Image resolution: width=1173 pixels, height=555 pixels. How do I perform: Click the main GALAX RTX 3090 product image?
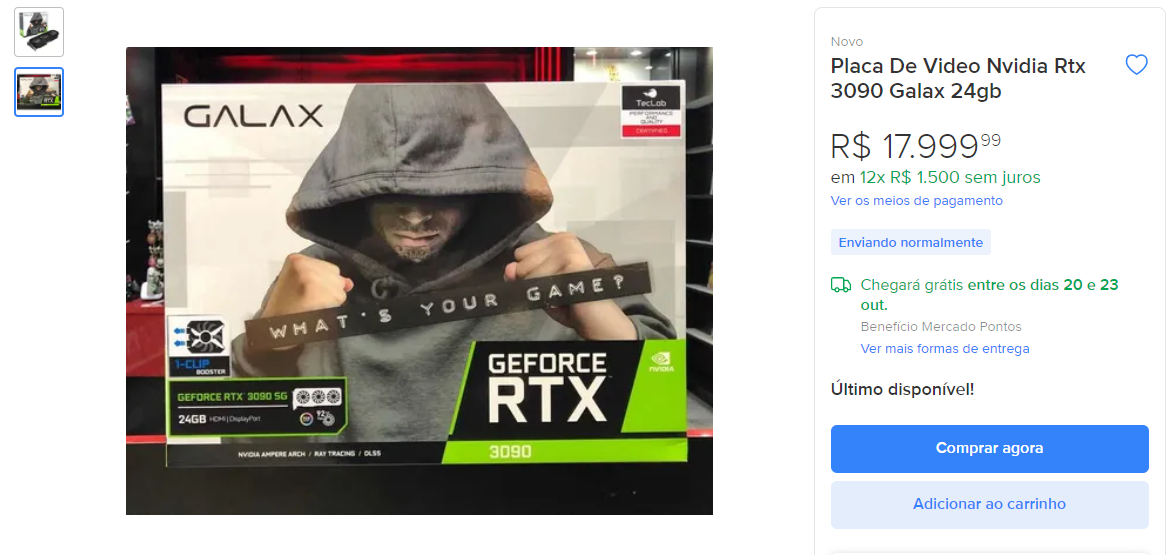click(x=419, y=280)
